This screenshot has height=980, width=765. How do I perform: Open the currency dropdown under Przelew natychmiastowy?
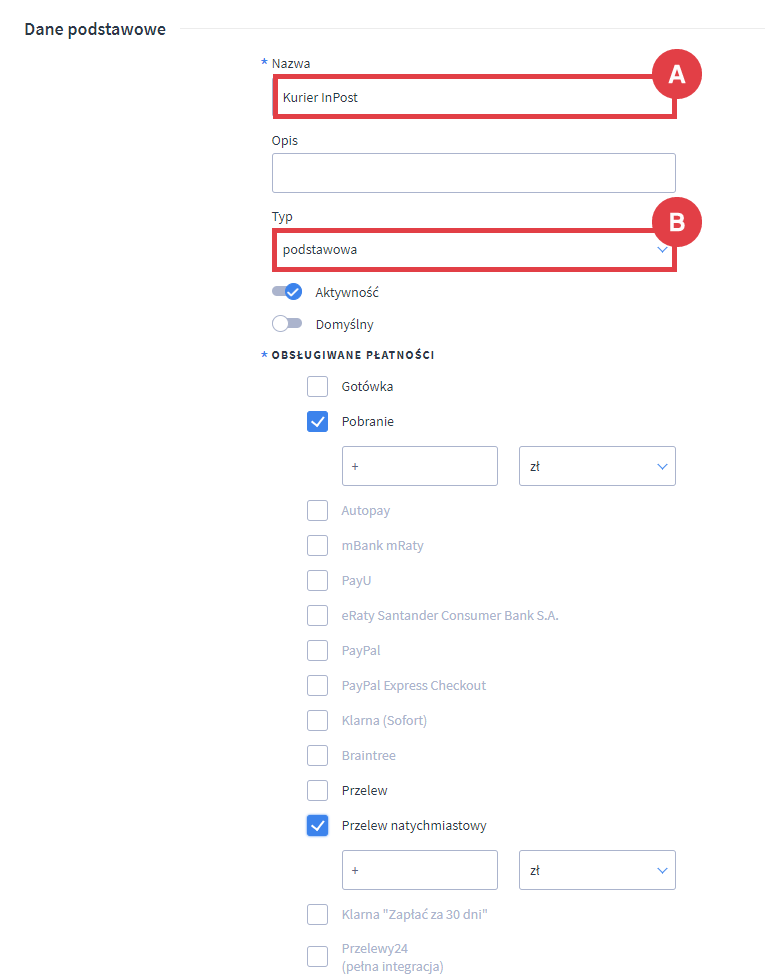click(x=597, y=870)
